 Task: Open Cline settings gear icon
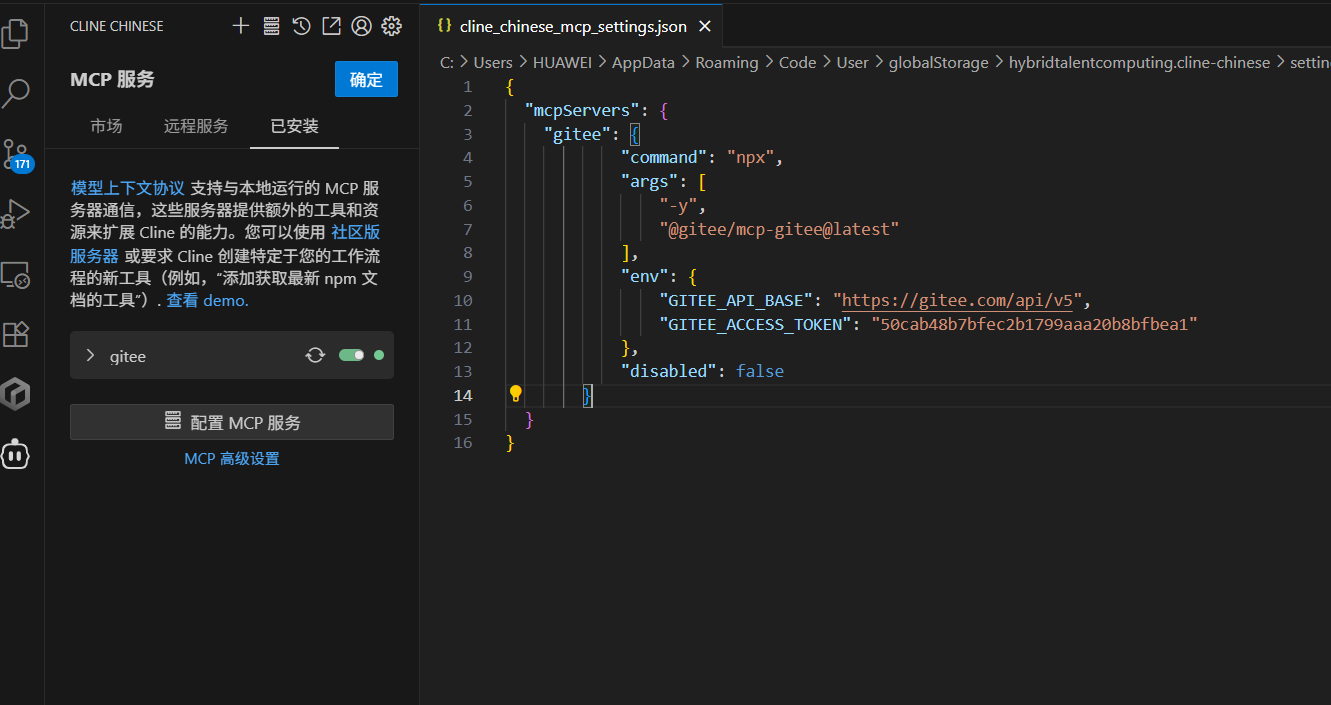[391, 26]
